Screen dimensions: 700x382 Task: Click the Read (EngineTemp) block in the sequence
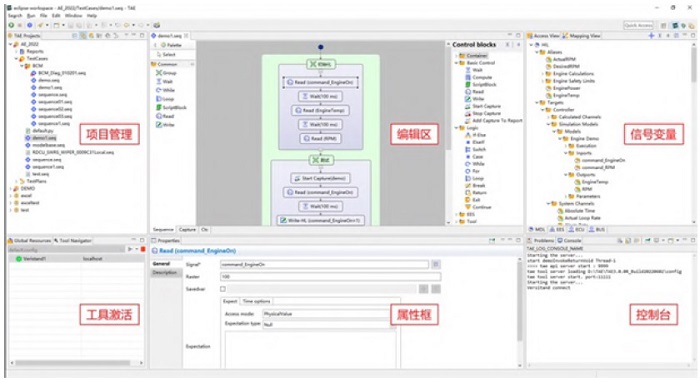click(x=321, y=110)
